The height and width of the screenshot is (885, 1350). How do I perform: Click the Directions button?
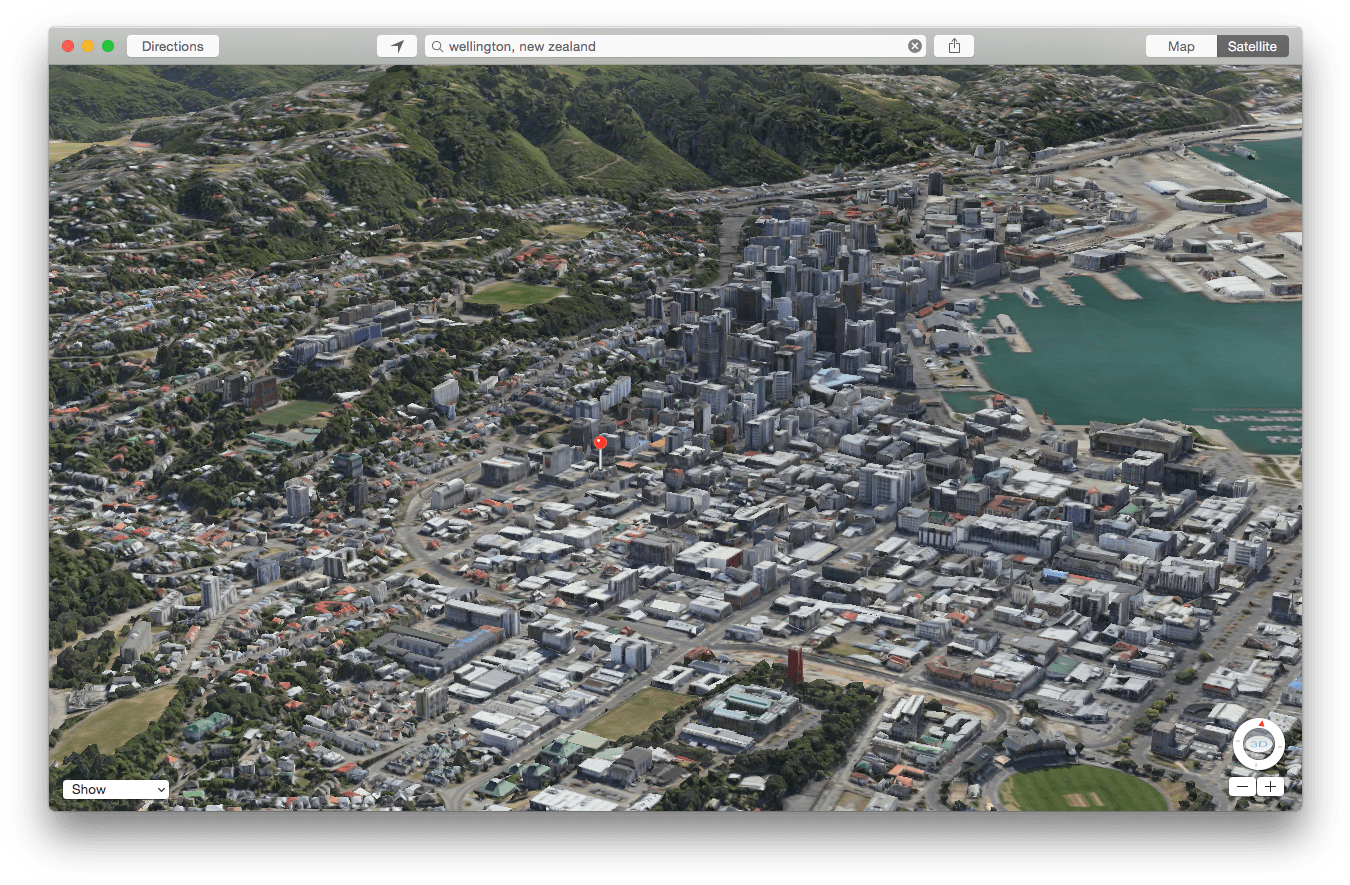point(172,45)
